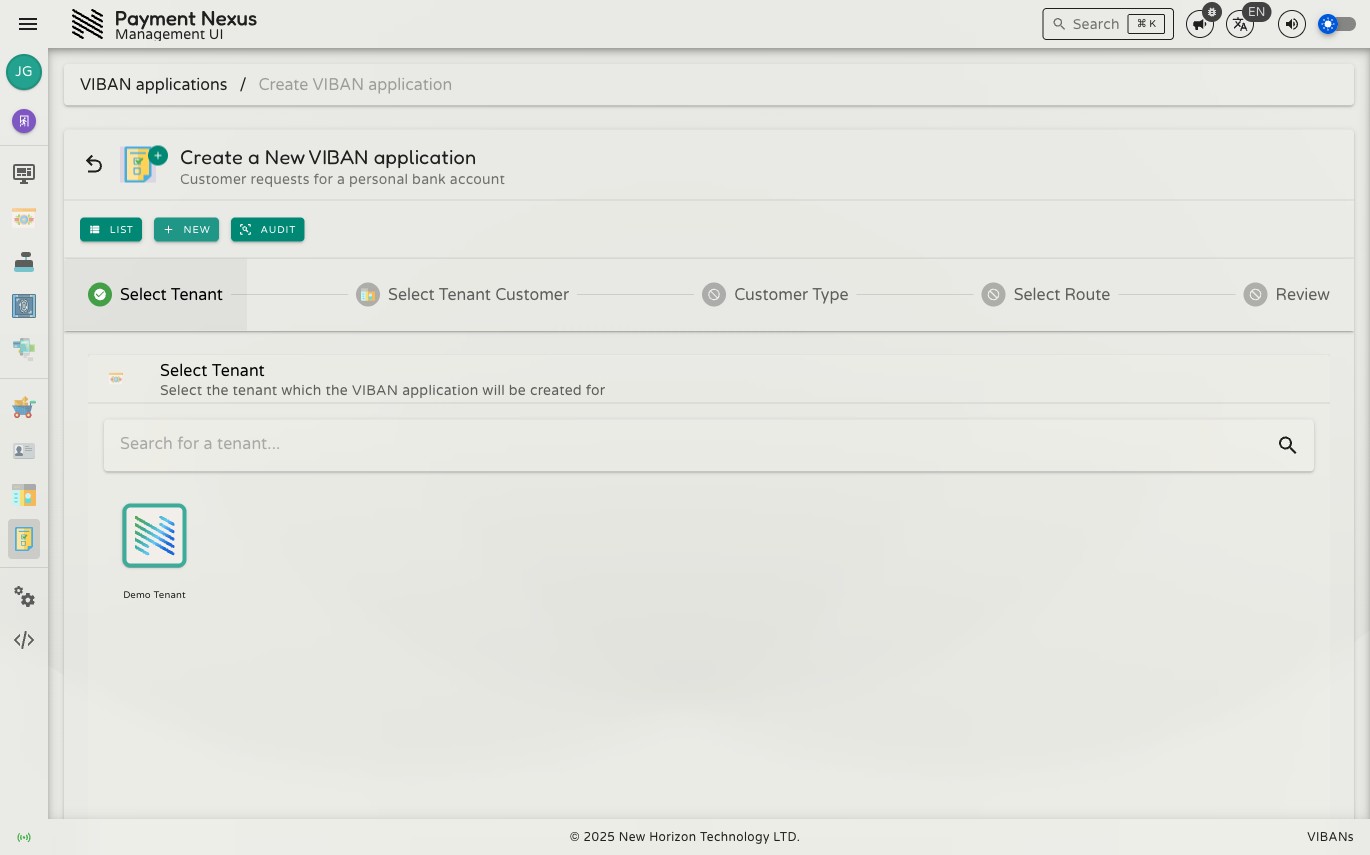Click the Payment Nexus logo
Viewport: 1370px width, 855px height.
[88, 24]
